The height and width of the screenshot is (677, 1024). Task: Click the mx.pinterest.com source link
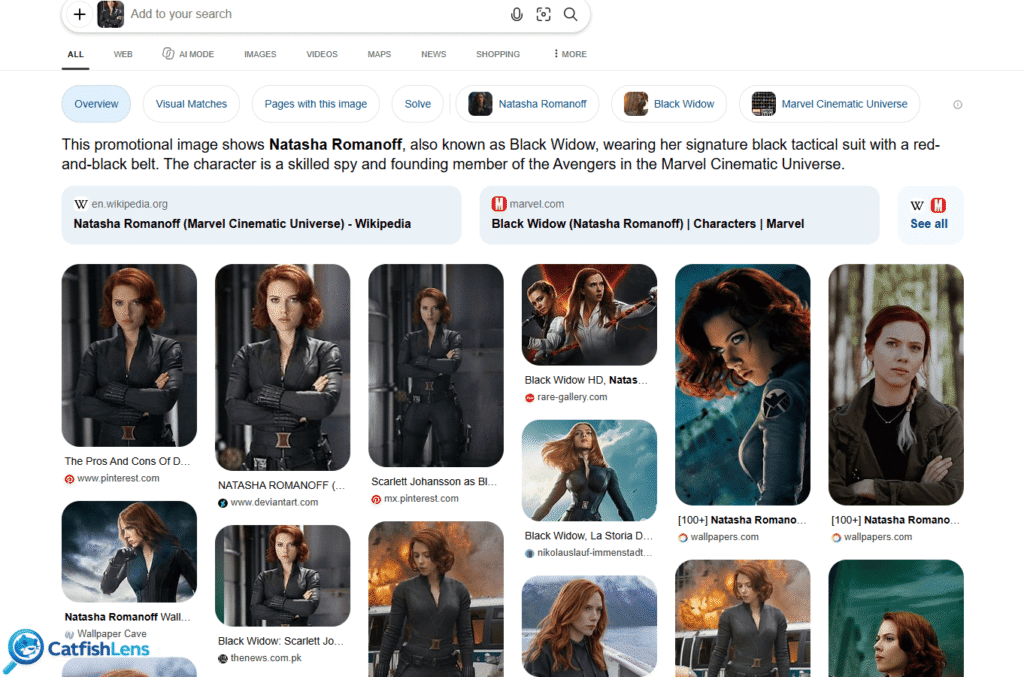click(x=421, y=499)
